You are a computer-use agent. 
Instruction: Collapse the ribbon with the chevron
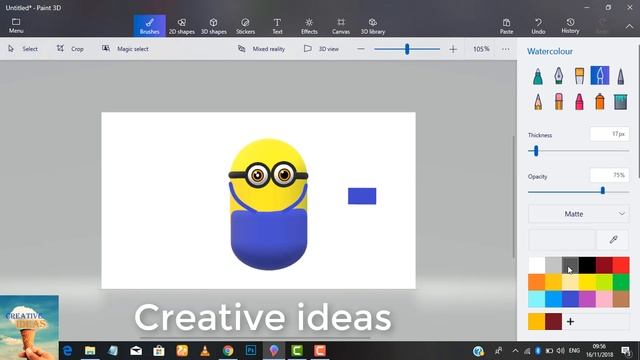tap(629, 26)
